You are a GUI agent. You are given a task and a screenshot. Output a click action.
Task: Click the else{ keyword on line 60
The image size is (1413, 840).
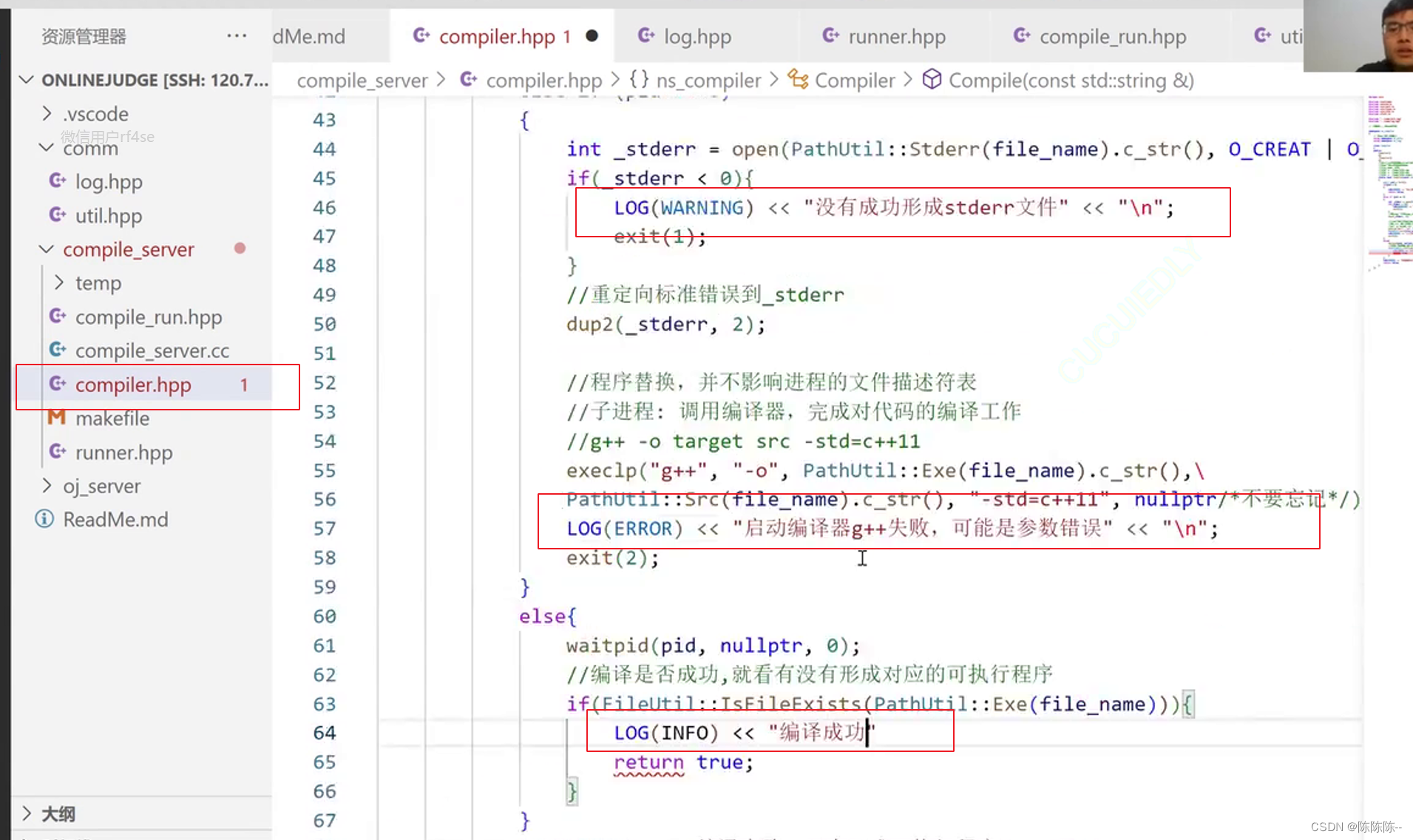pyautogui.click(x=547, y=616)
